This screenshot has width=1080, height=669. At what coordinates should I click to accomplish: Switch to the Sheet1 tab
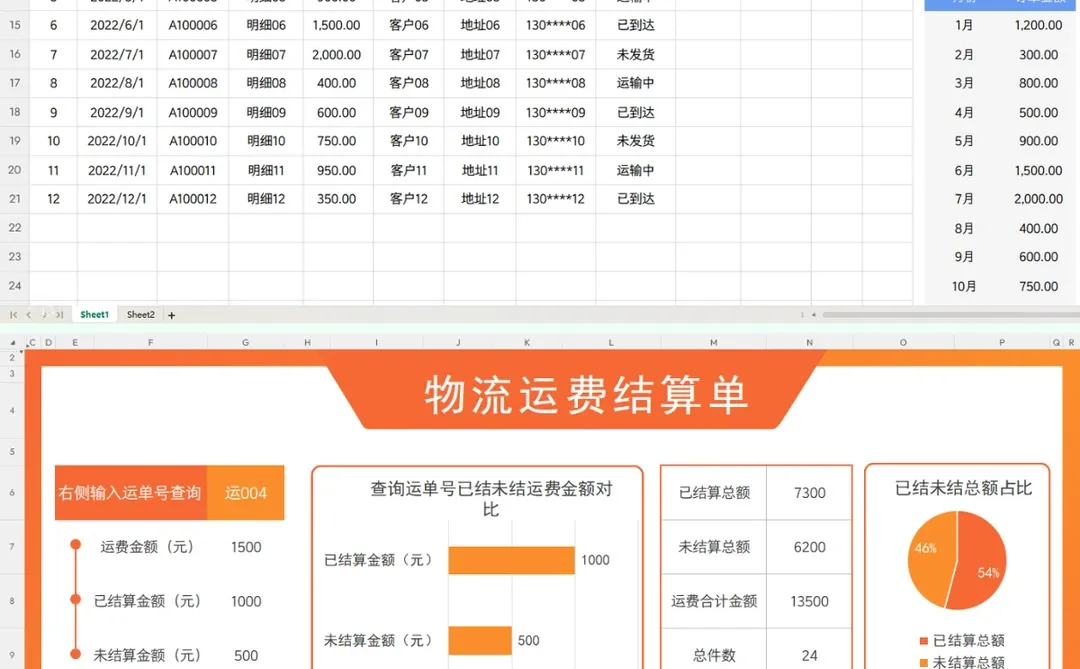click(x=94, y=314)
